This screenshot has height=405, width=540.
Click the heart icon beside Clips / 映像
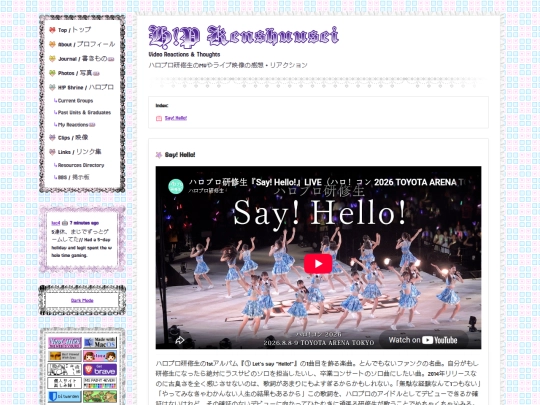click(52, 138)
